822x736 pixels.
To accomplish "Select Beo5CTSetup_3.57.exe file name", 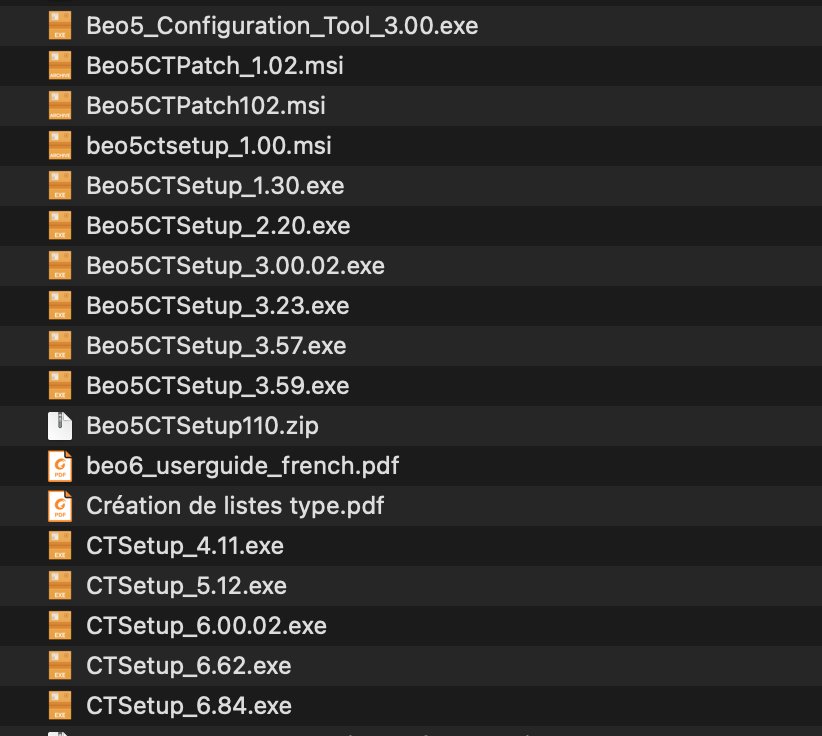I will tap(216, 346).
